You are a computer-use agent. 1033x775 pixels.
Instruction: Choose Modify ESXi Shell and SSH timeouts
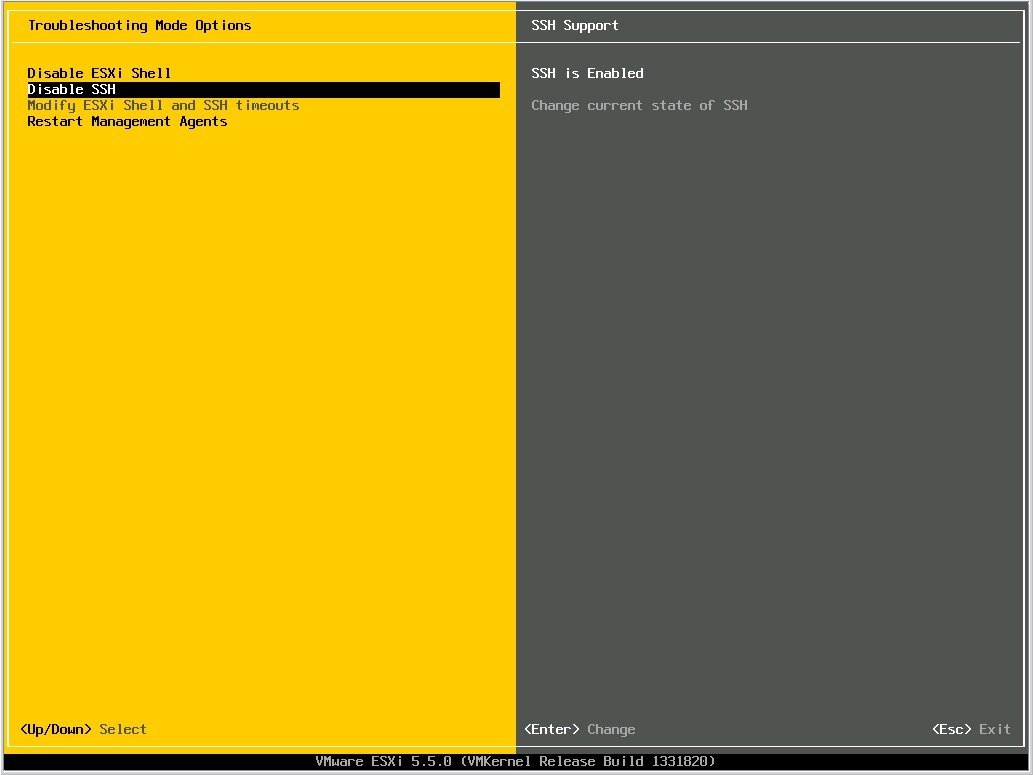click(x=163, y=105)
